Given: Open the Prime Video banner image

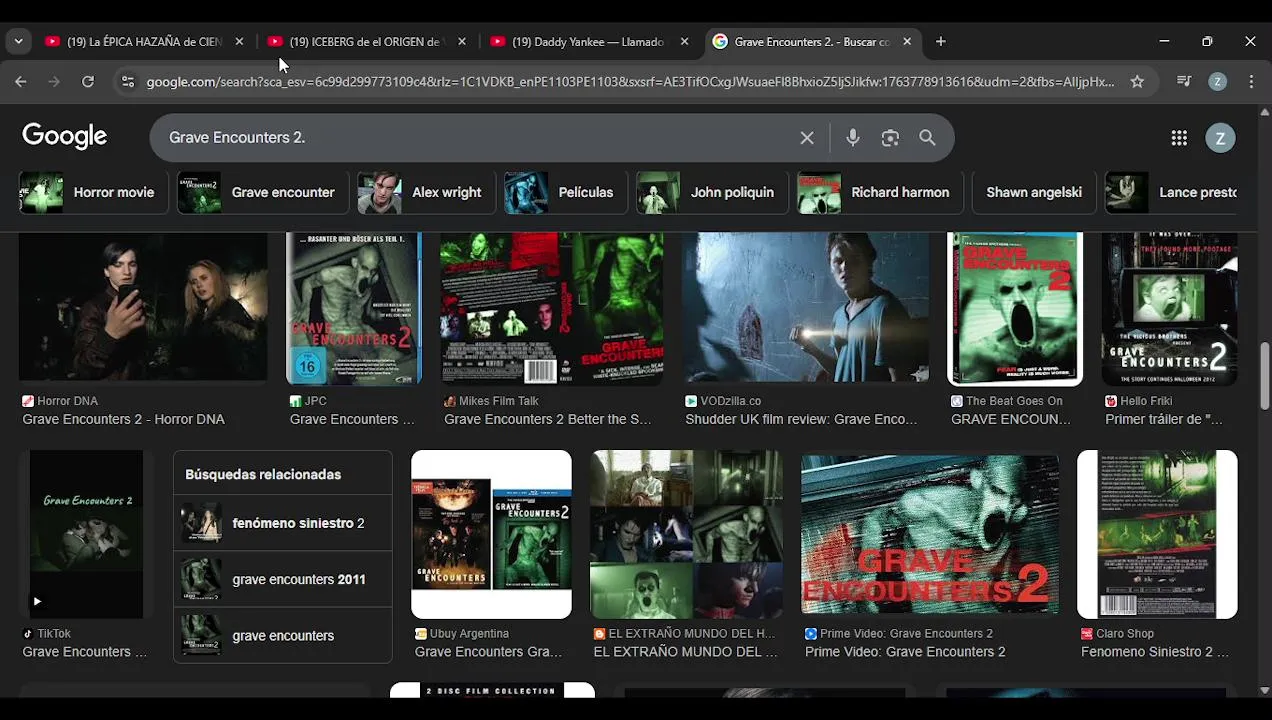Looking at the screenshot, I should tap(930, 534).
